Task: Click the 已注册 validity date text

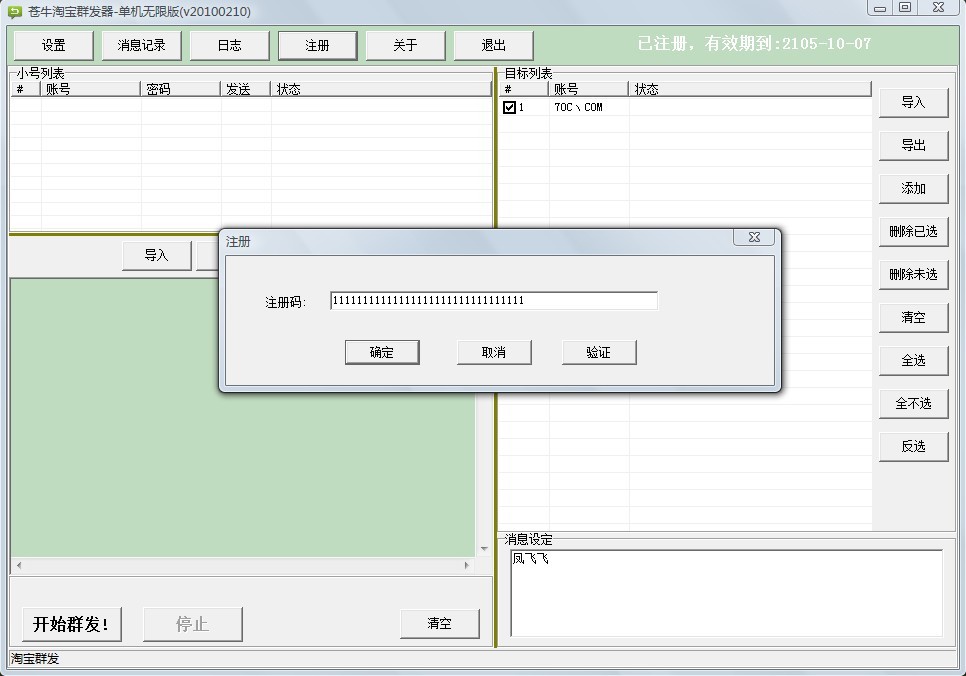Action: click(754, 44)
